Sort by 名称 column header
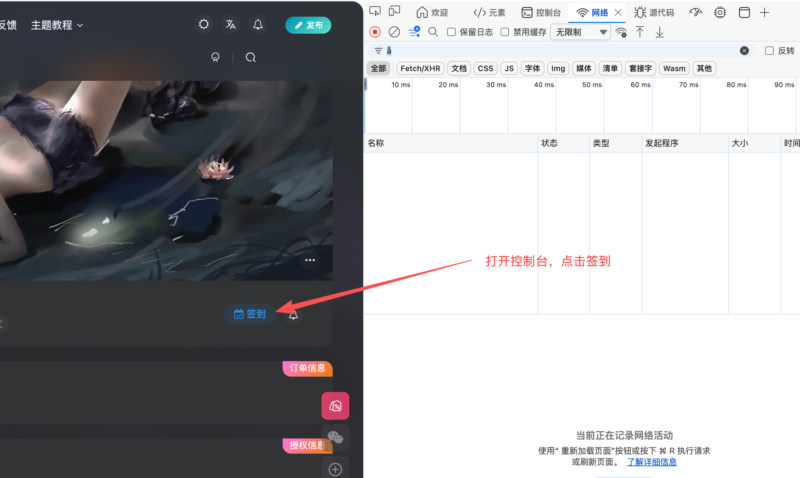The width and height of the screenshot is (800, 478). [x=451, y=143]
